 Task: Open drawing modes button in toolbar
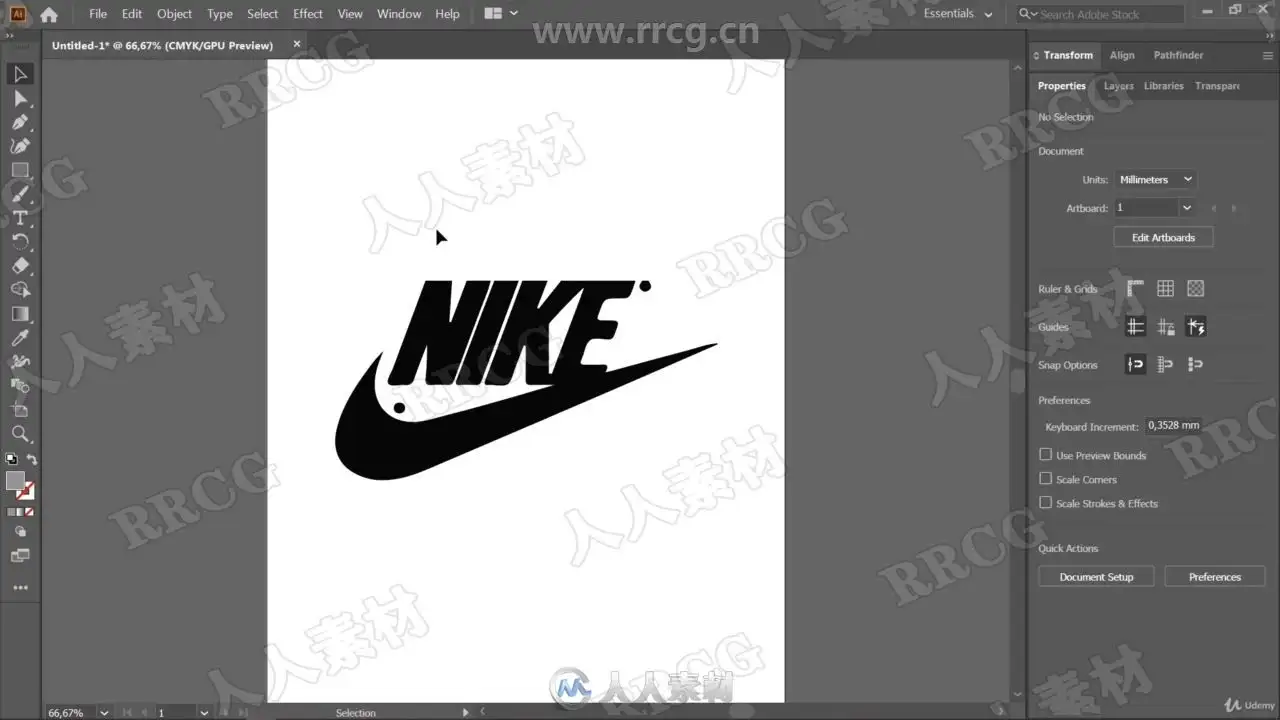20,532
